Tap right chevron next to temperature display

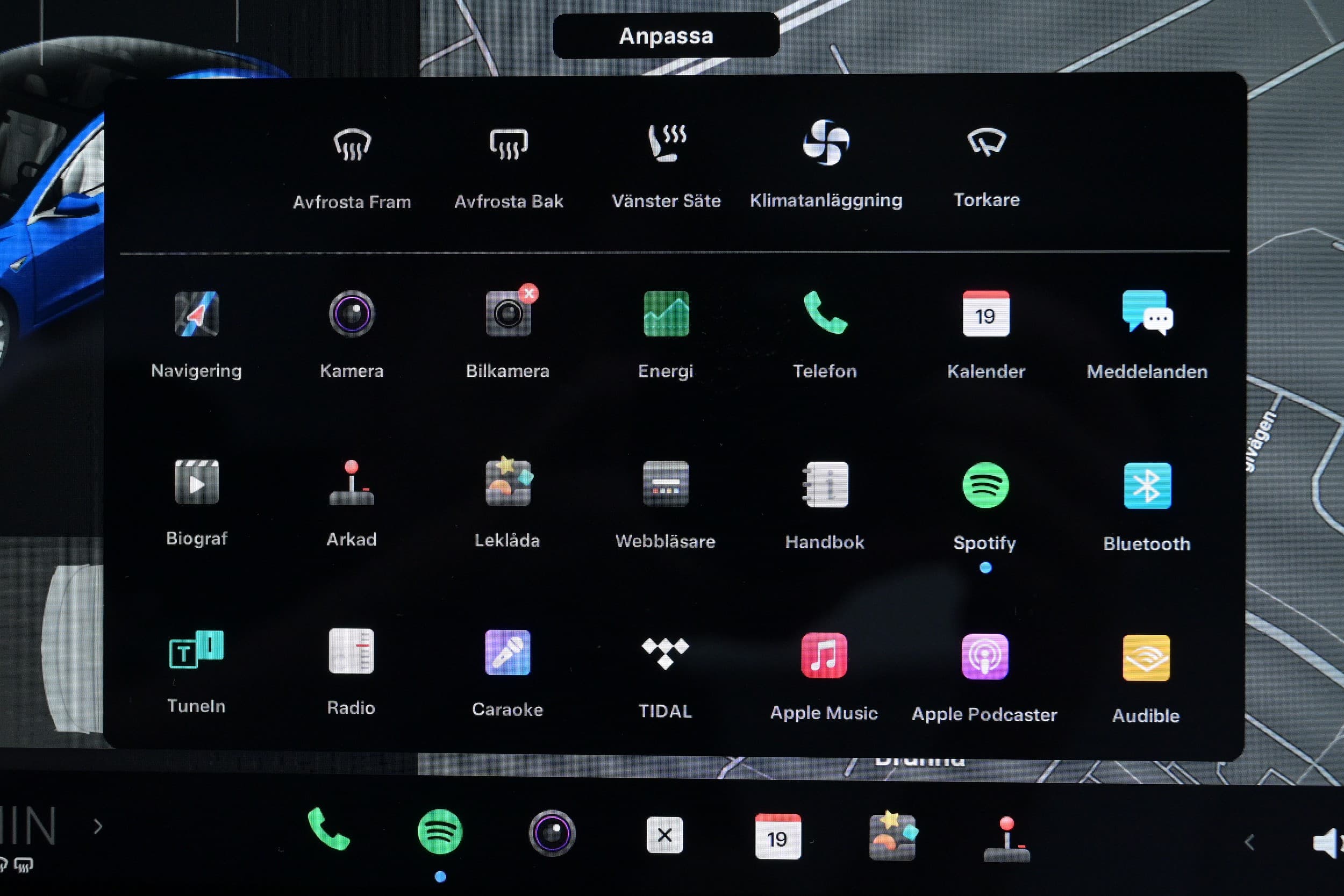coord(98,827)
